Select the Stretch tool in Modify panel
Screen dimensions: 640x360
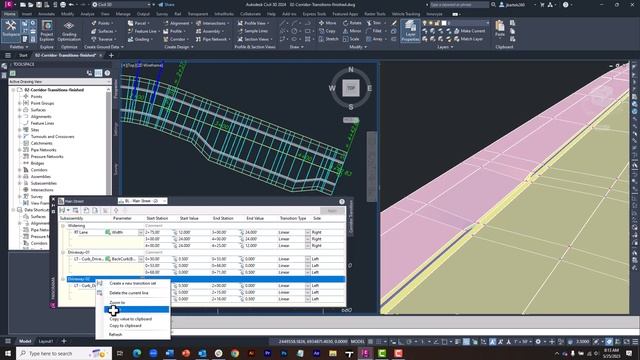click(328, 39)
